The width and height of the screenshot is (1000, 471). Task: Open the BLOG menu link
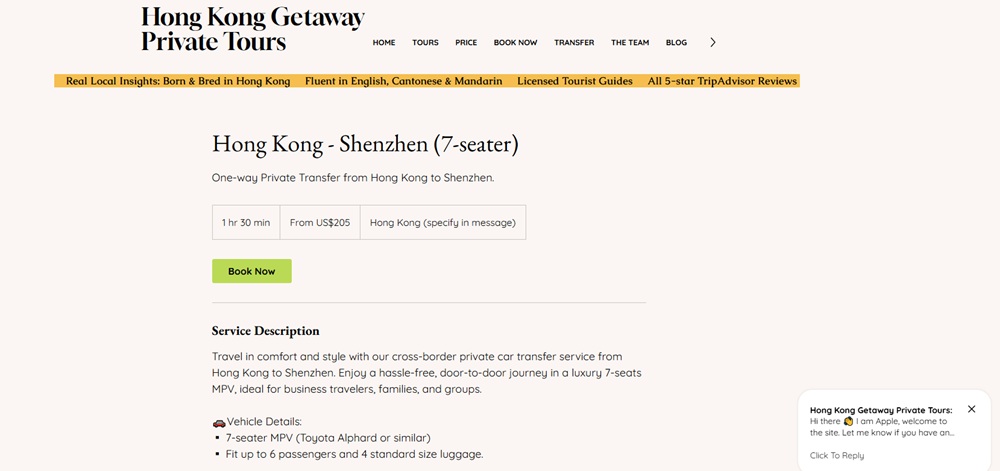(x=676, y=43)
